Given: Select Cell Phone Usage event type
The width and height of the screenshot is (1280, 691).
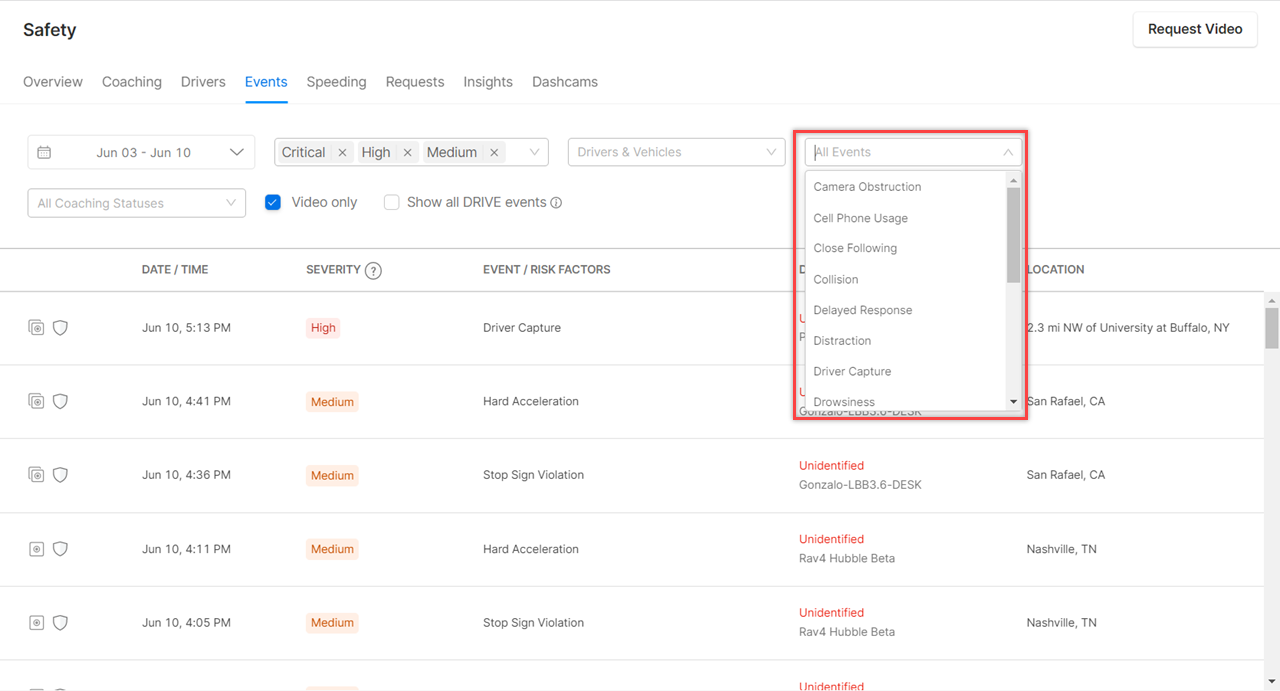Looking at the screenshot, I should (905, 218).
